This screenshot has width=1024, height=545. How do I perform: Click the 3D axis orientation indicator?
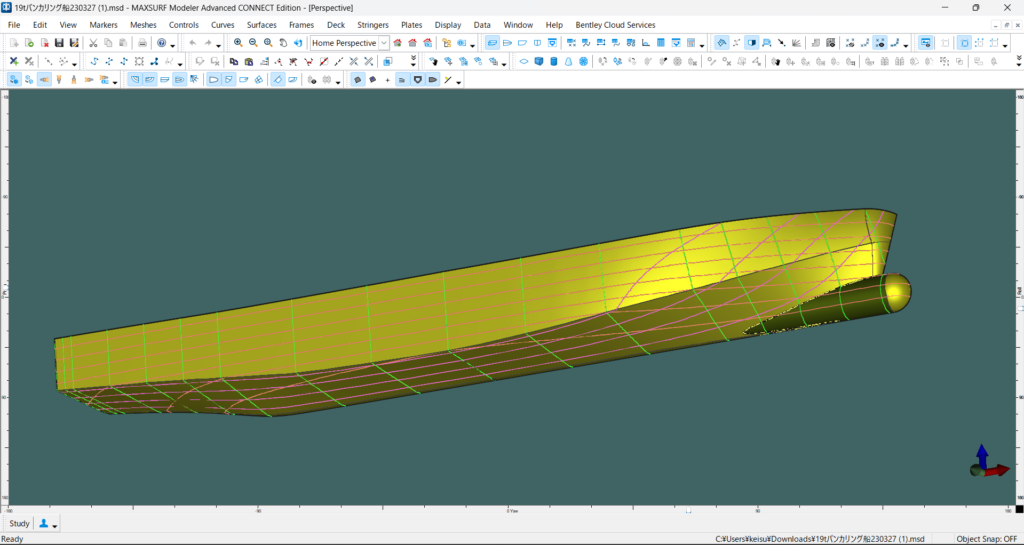pos(986,462)
